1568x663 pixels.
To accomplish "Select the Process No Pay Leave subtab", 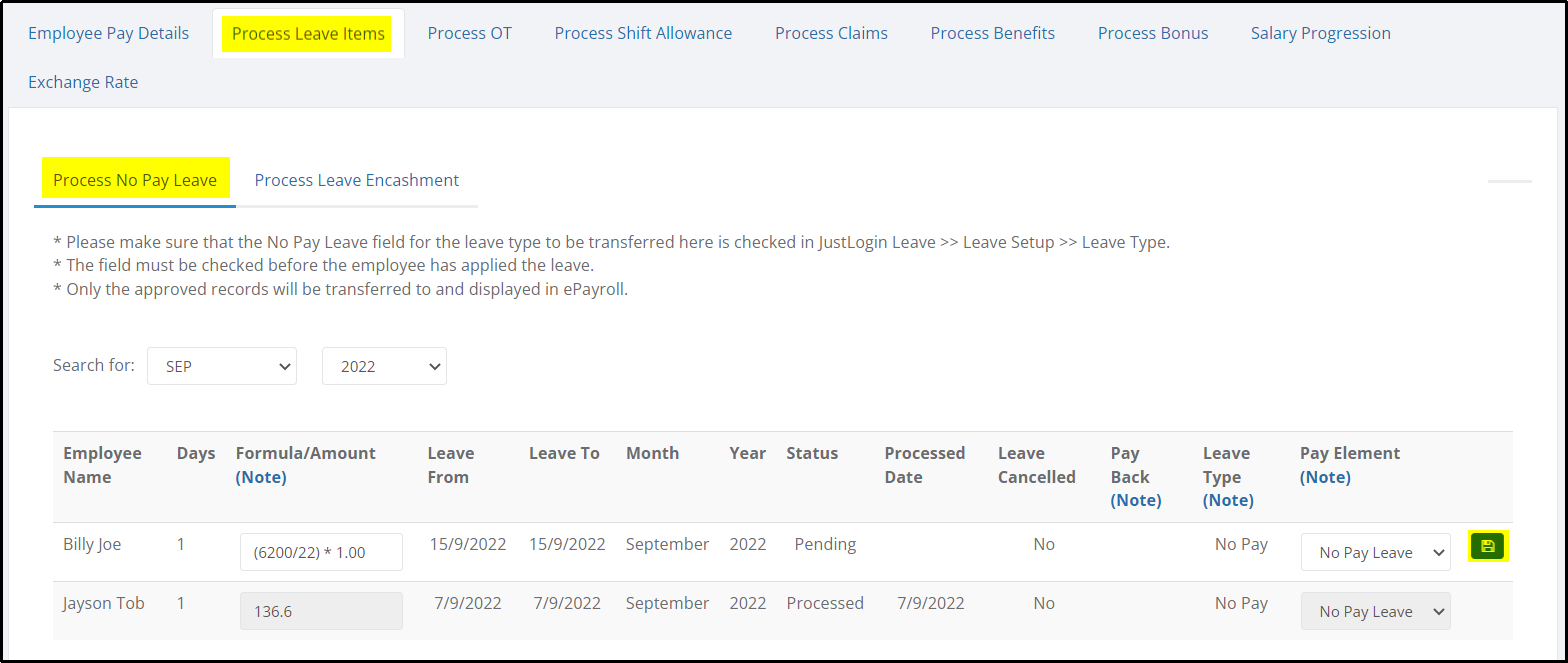I will pyautogui.click(x=135, y=180).
